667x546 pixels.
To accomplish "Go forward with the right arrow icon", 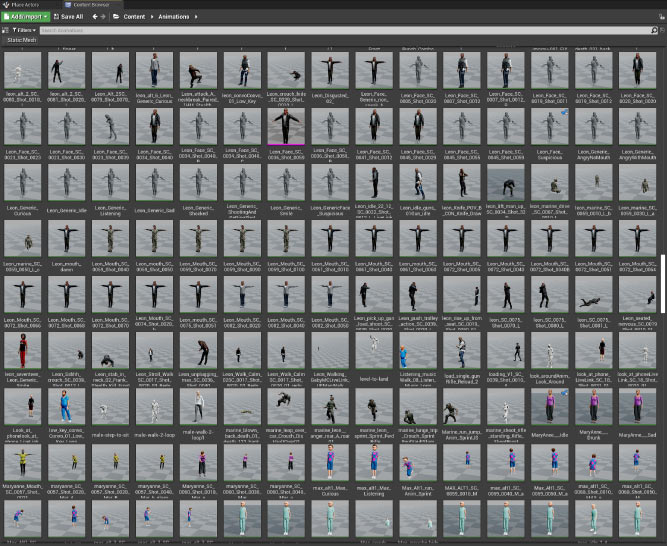I will click(104, 17).
